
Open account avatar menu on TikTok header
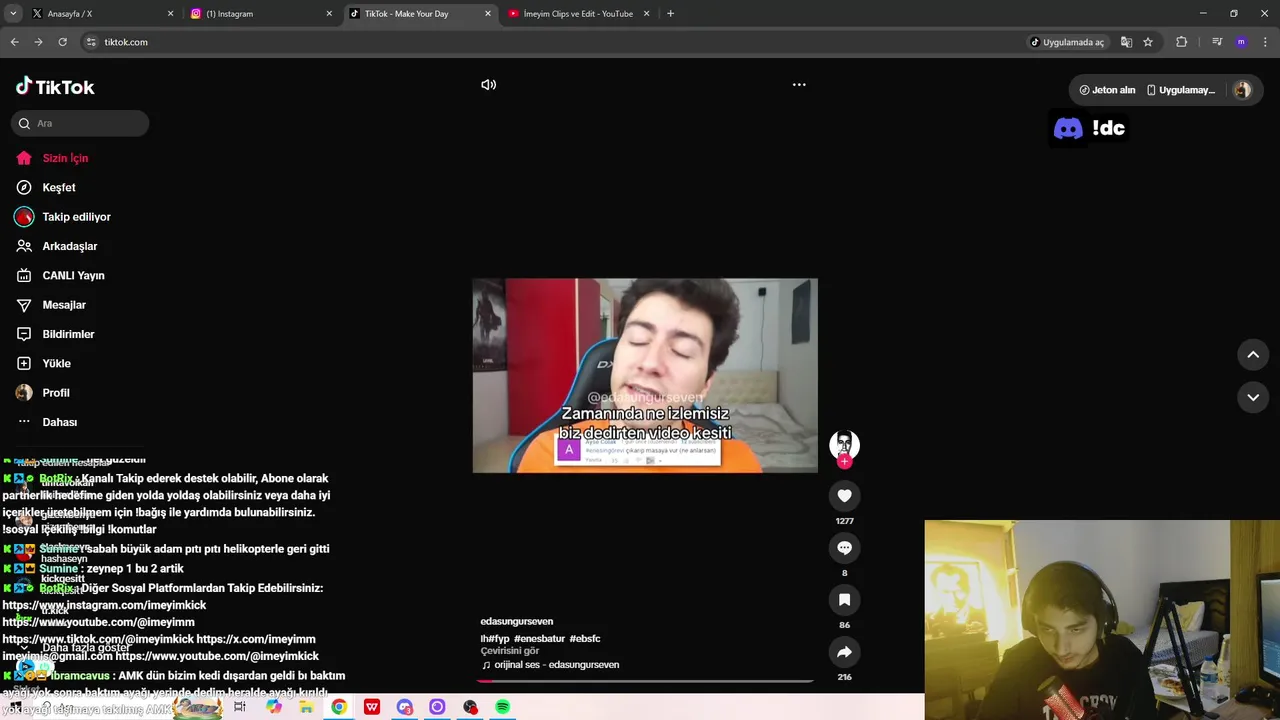click(x=1242, y=90)
